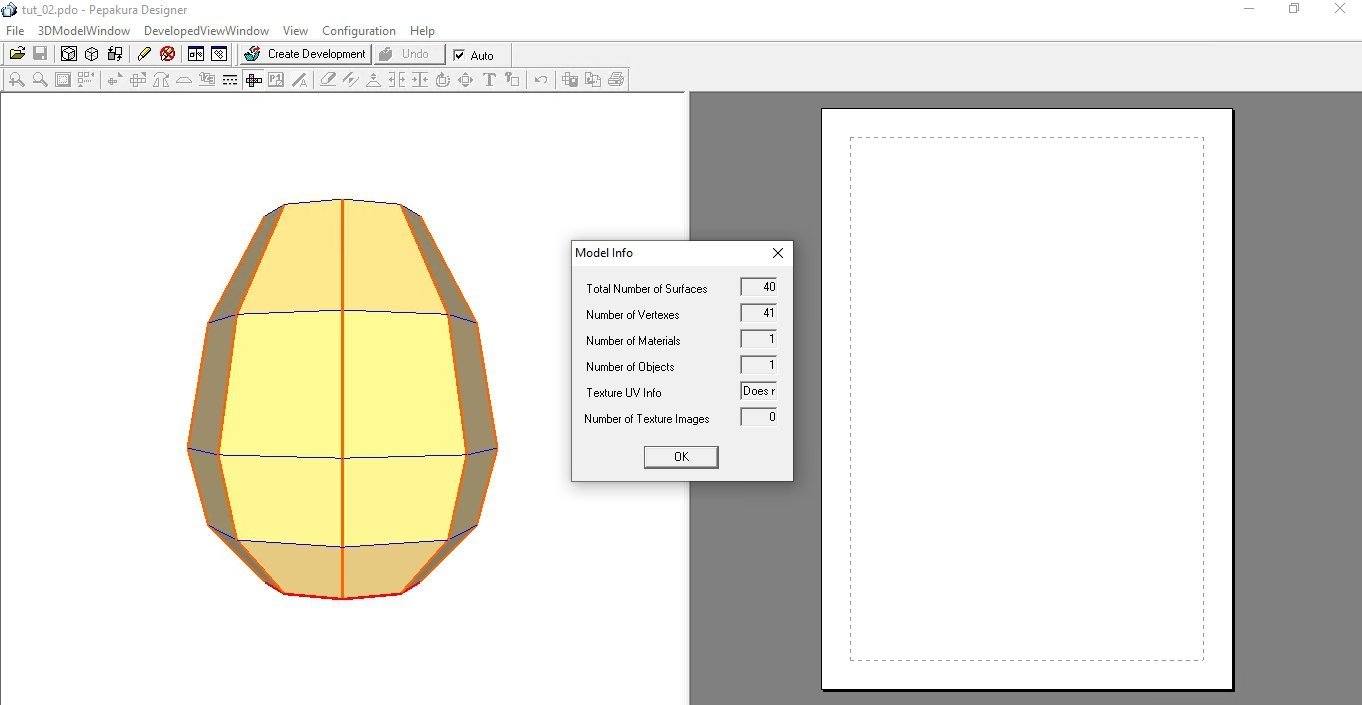Click the Save floppy disk icon
Image resolution: width=1362 pixels, height=705 pixels.
click(40, 54)
